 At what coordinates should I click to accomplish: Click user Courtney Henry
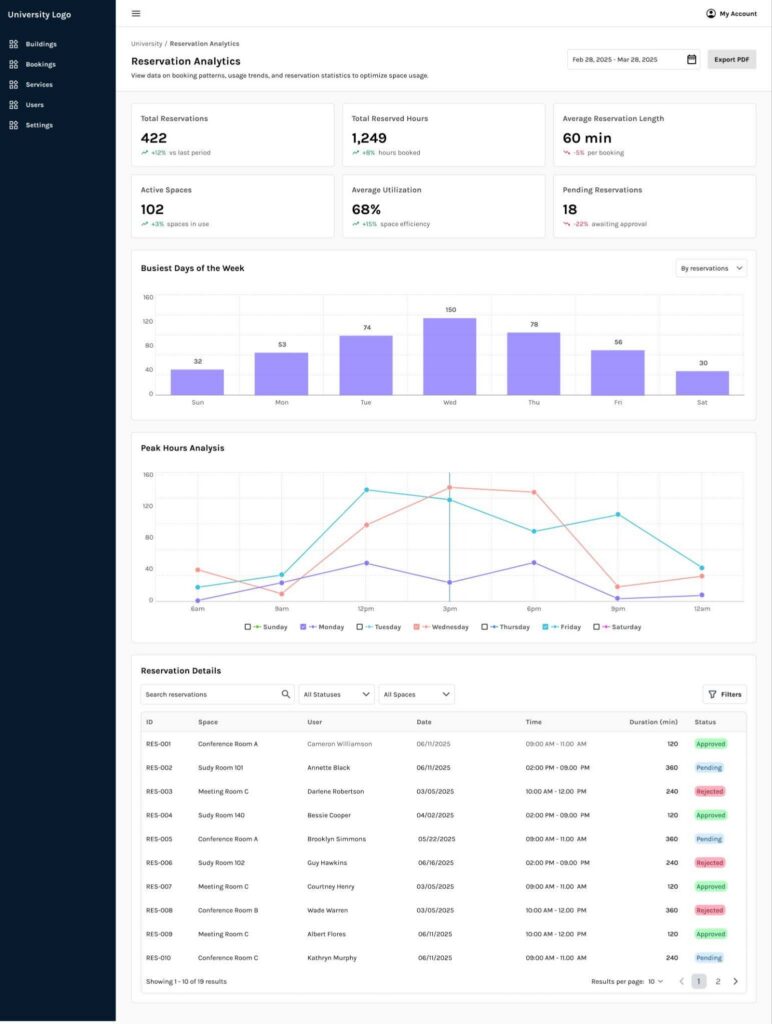click(x=330, y=887)
